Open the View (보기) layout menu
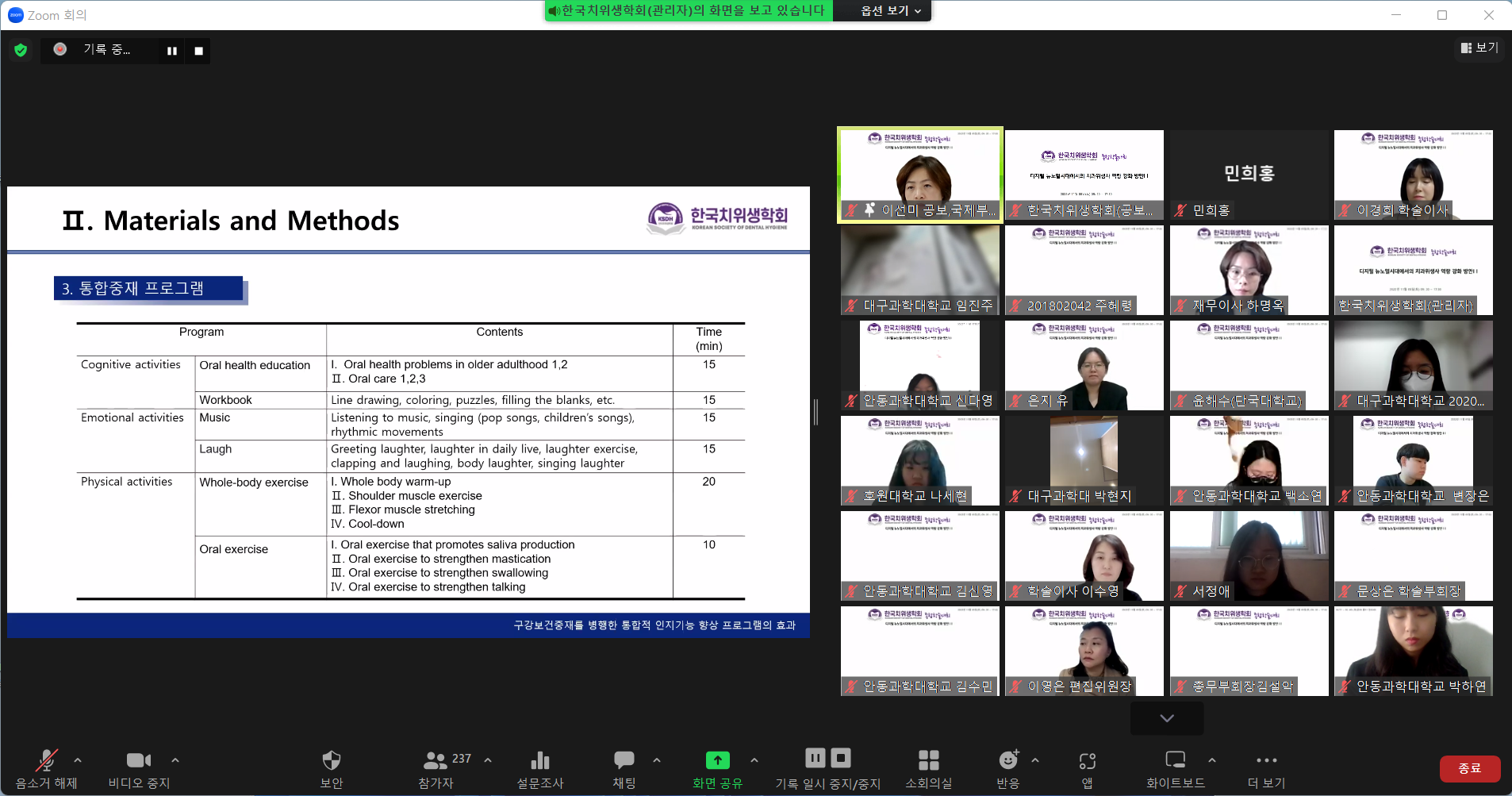This screenshot has width=1512, height=796. click(x=1479, y=48)
